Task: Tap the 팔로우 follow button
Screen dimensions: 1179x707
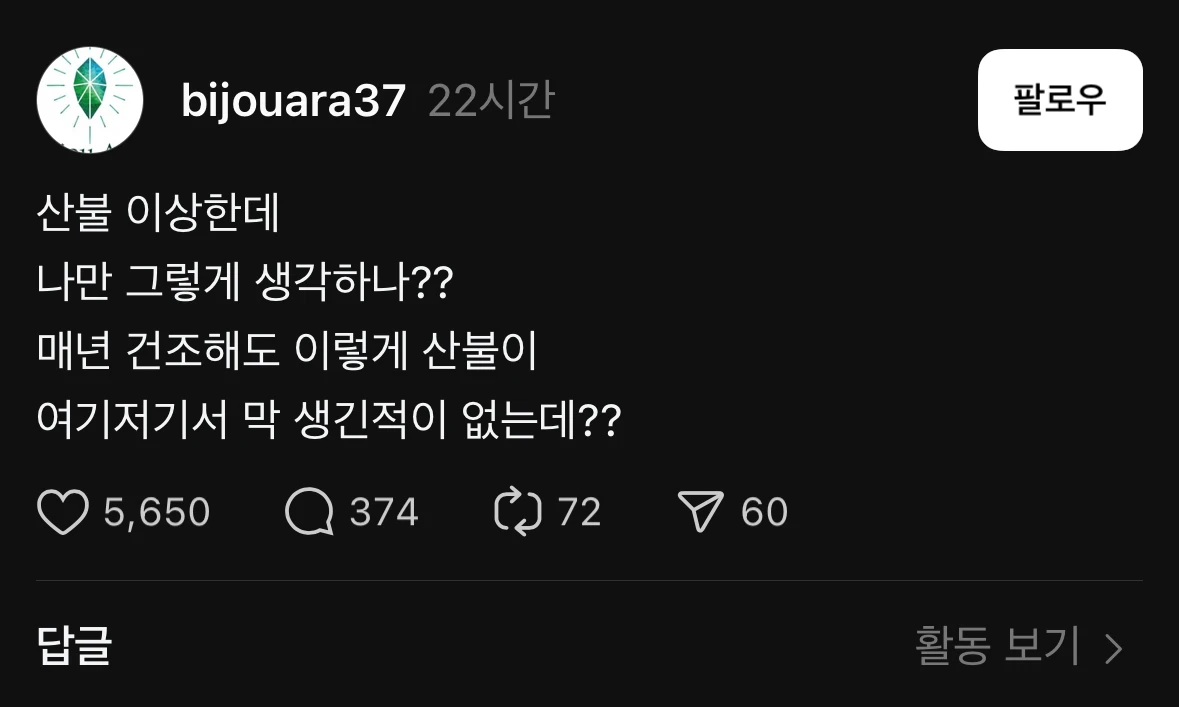Action: pos(1060,100)
